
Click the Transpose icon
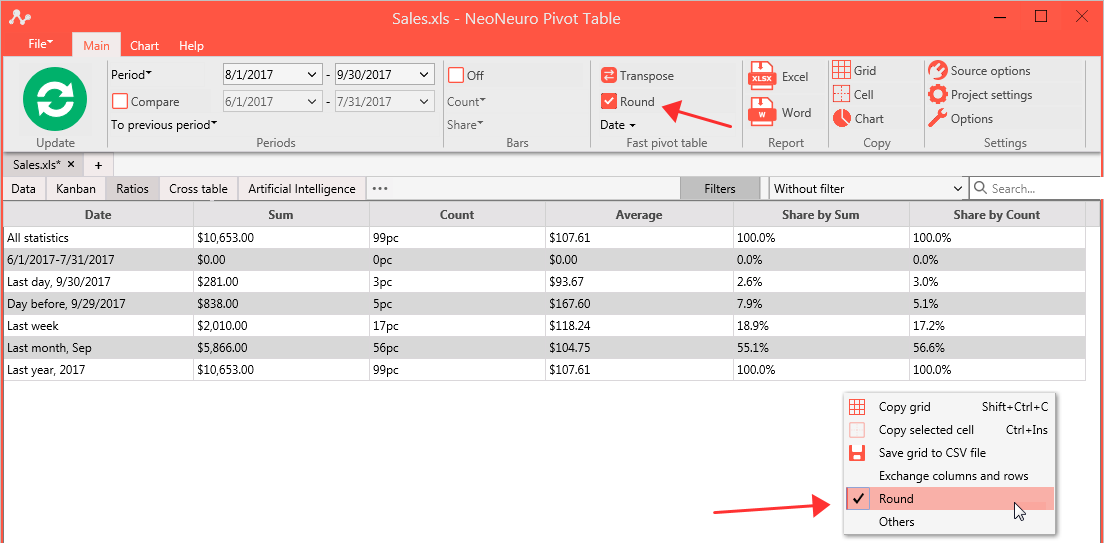pyautogui.click(x=608, y=75)
